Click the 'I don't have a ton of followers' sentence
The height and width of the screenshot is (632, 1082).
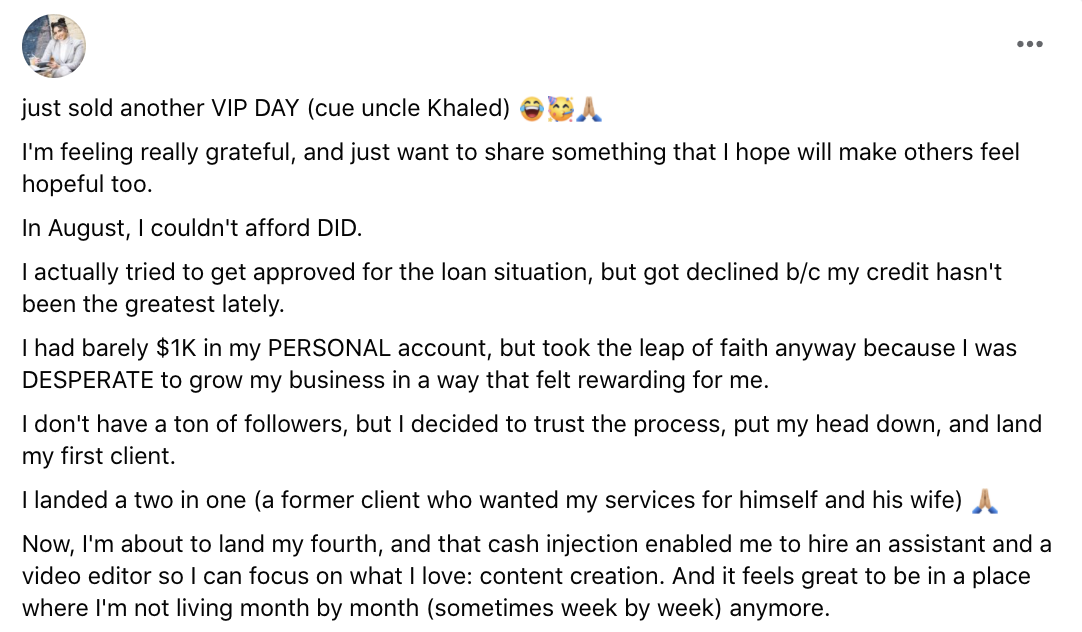click(x=531, y=440)
